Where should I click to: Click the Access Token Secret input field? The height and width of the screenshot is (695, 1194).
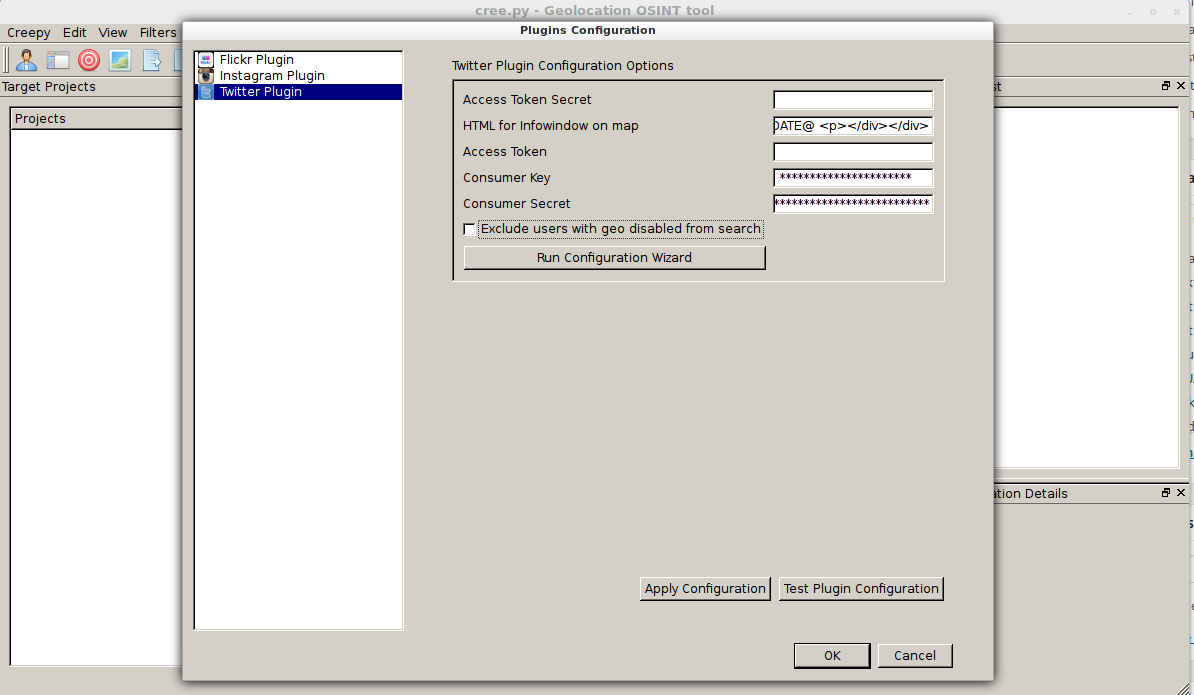pyautogui.click(x=852, y=100)
